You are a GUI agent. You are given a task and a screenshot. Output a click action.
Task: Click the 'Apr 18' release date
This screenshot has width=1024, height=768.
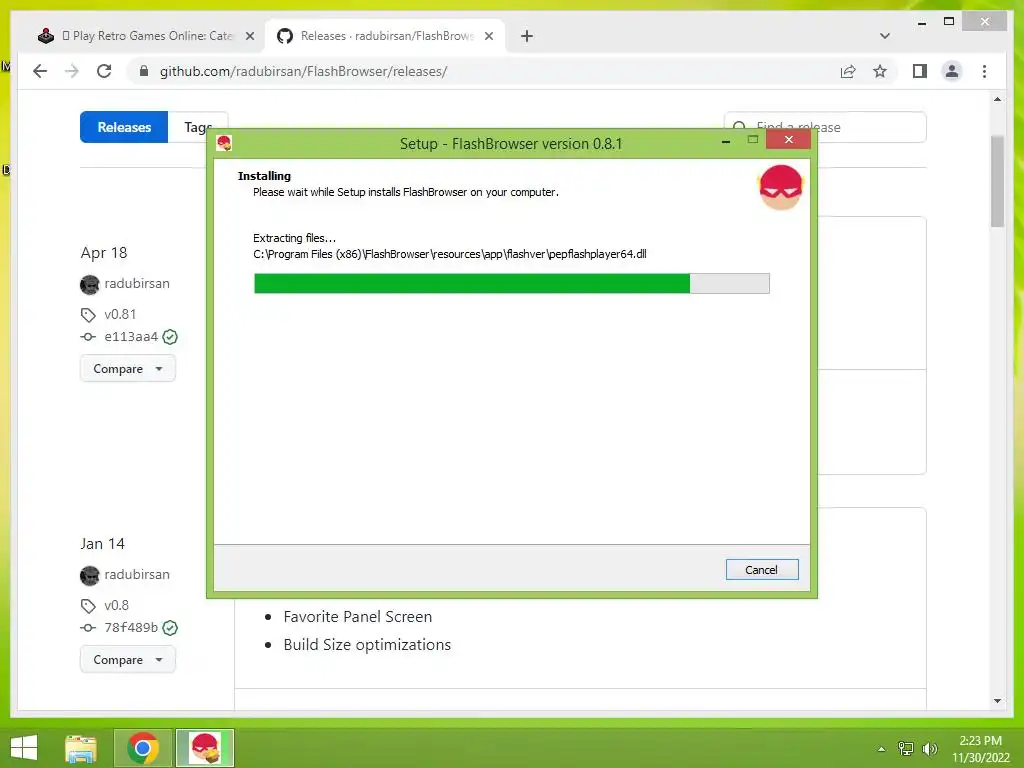(104, 253)
